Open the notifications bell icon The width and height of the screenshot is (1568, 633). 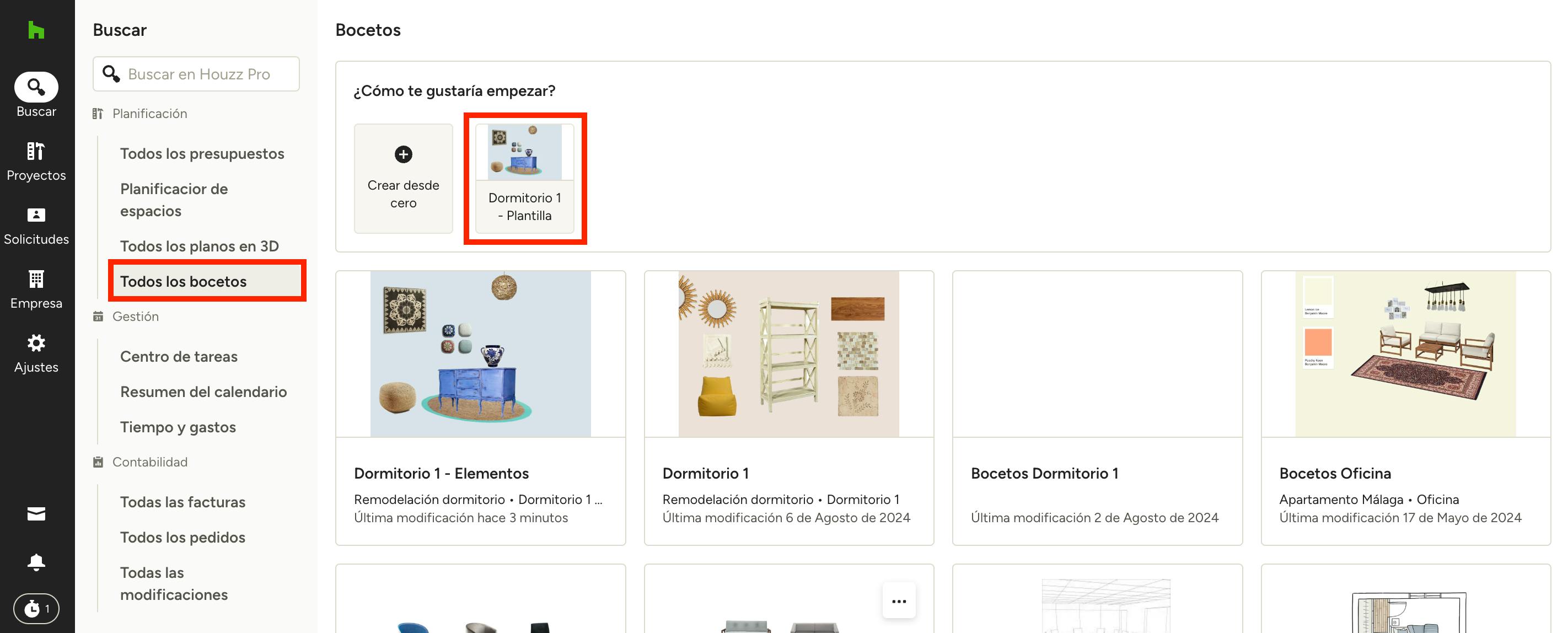[36, 561]
